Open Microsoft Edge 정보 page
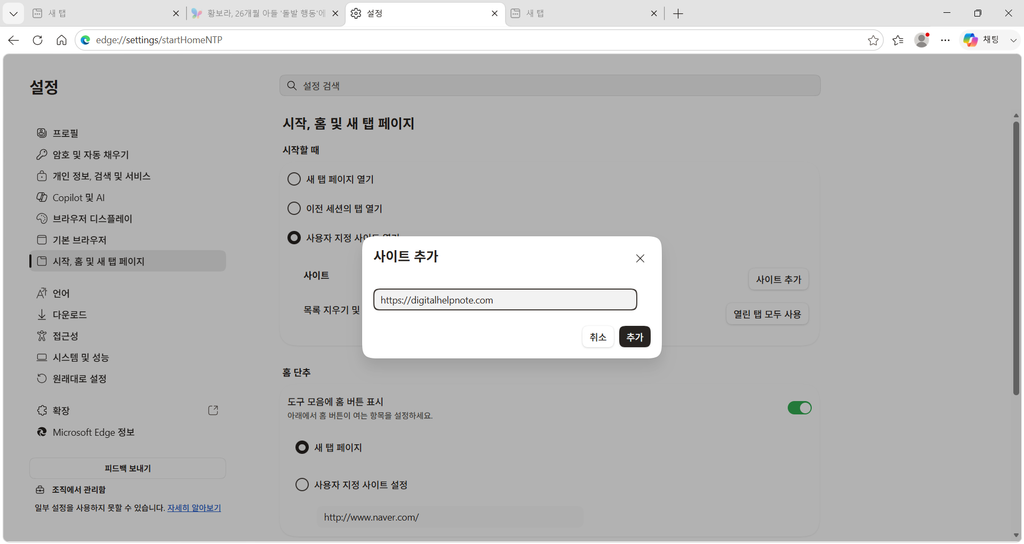 [x=127, y=432]
